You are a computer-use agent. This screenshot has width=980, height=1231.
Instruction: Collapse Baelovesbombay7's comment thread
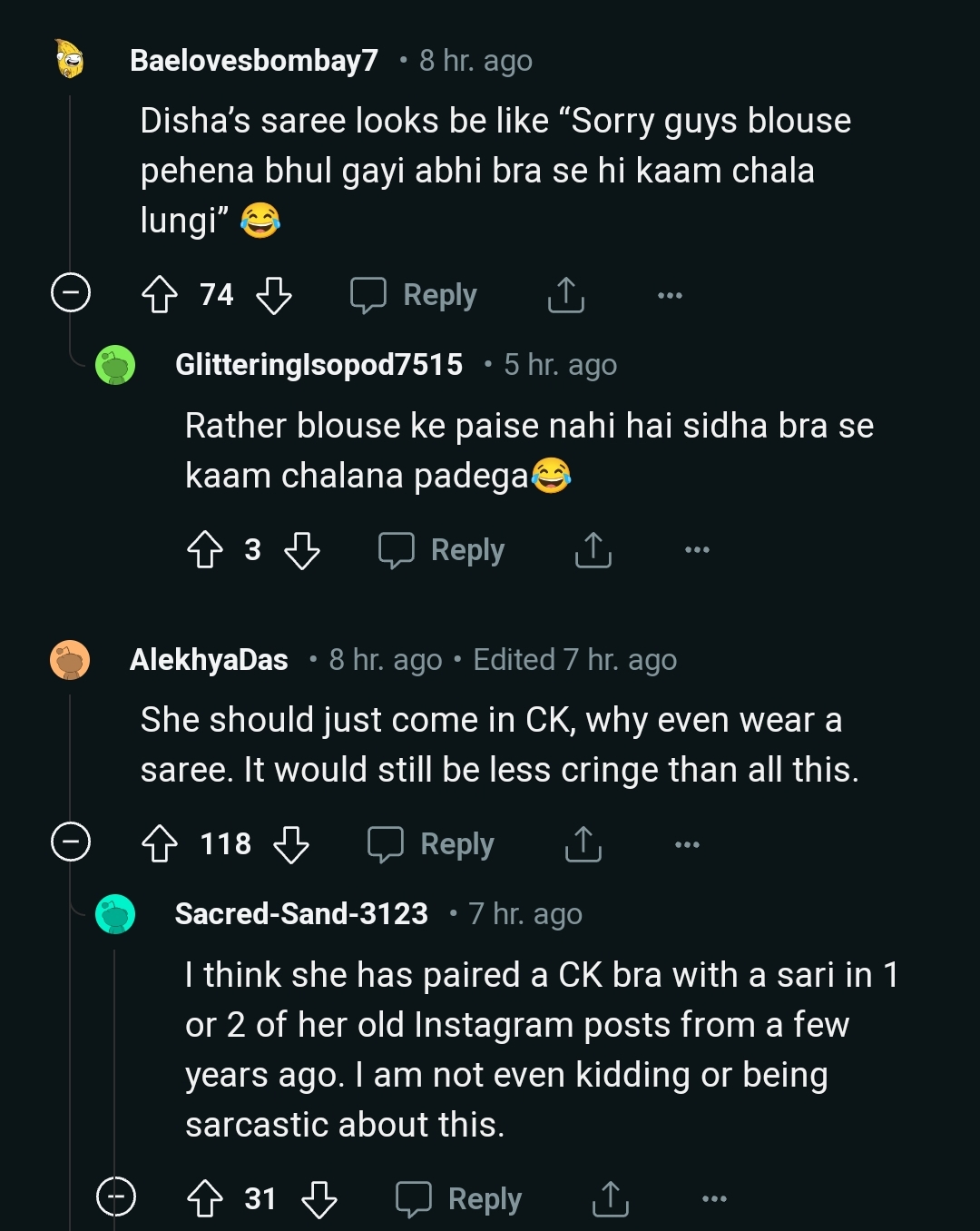click(x=71, y=292)
